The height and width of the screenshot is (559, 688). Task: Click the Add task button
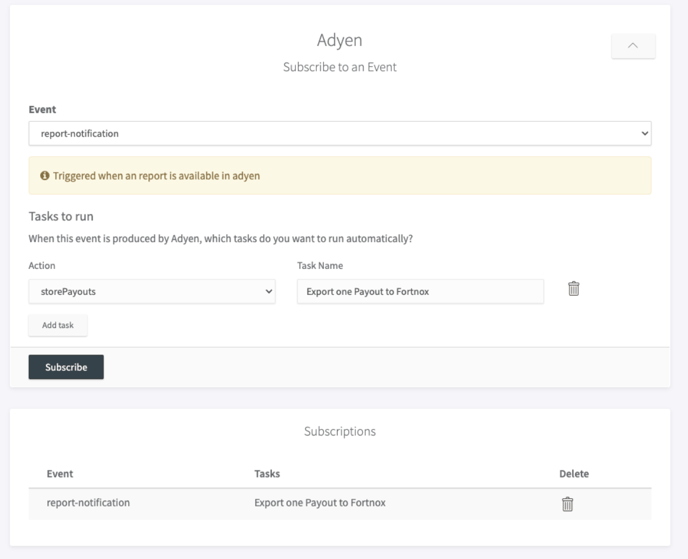tap(57, 325)
